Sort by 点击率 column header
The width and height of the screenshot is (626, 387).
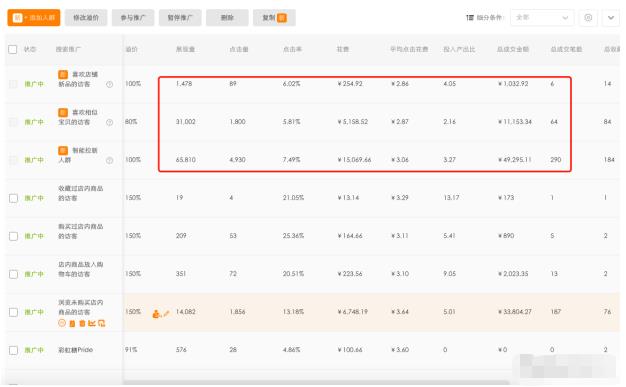292,50
